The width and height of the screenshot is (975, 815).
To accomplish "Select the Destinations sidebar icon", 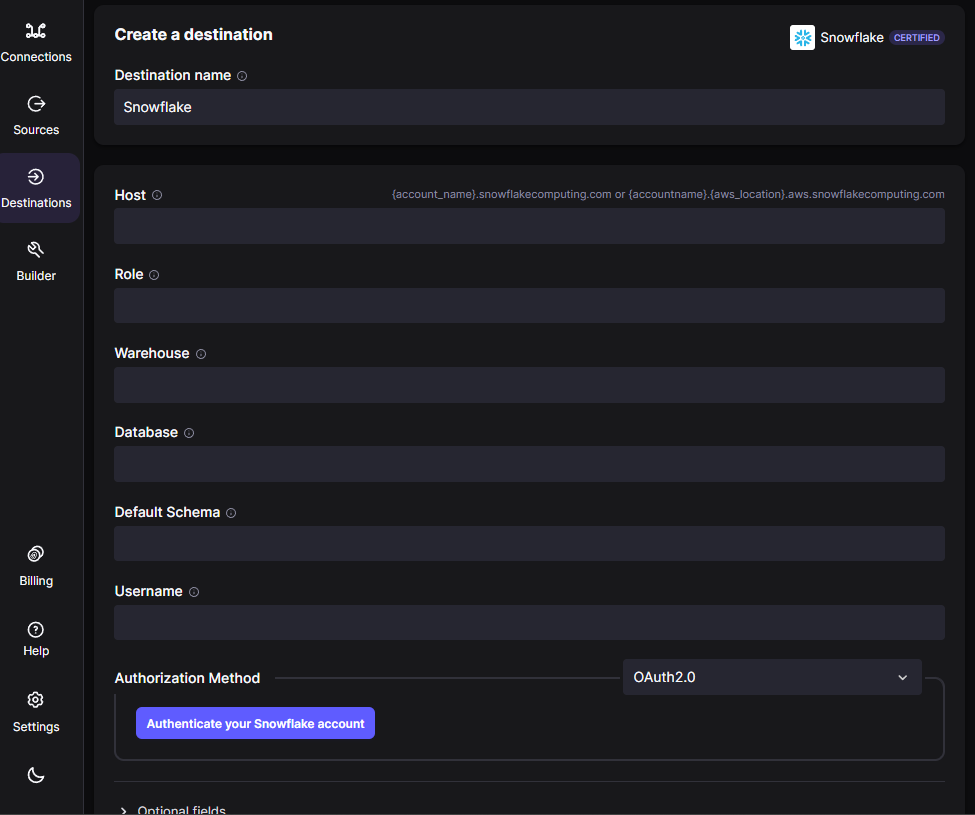I will [35, 177].
